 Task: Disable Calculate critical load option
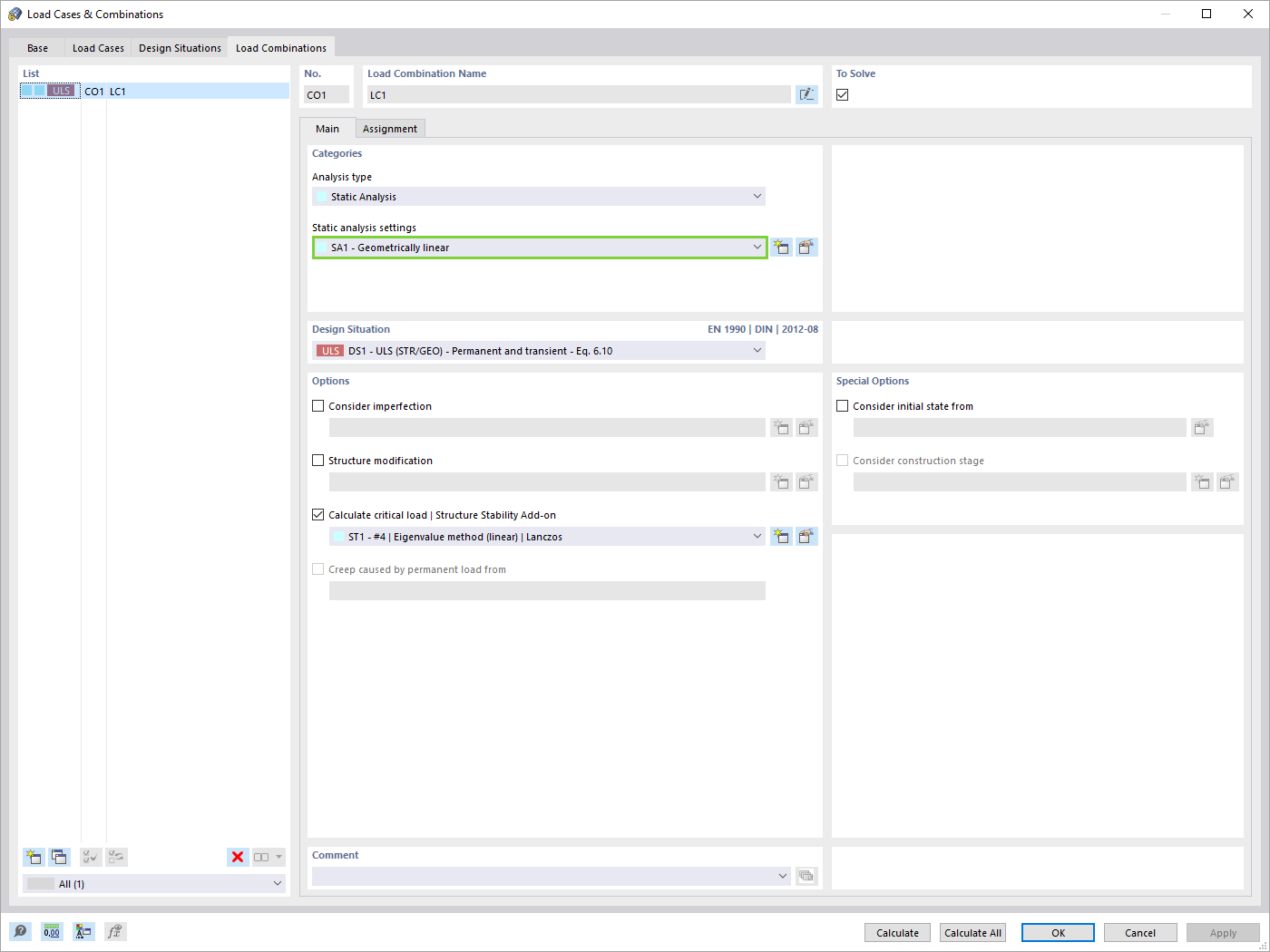[317, 514]
